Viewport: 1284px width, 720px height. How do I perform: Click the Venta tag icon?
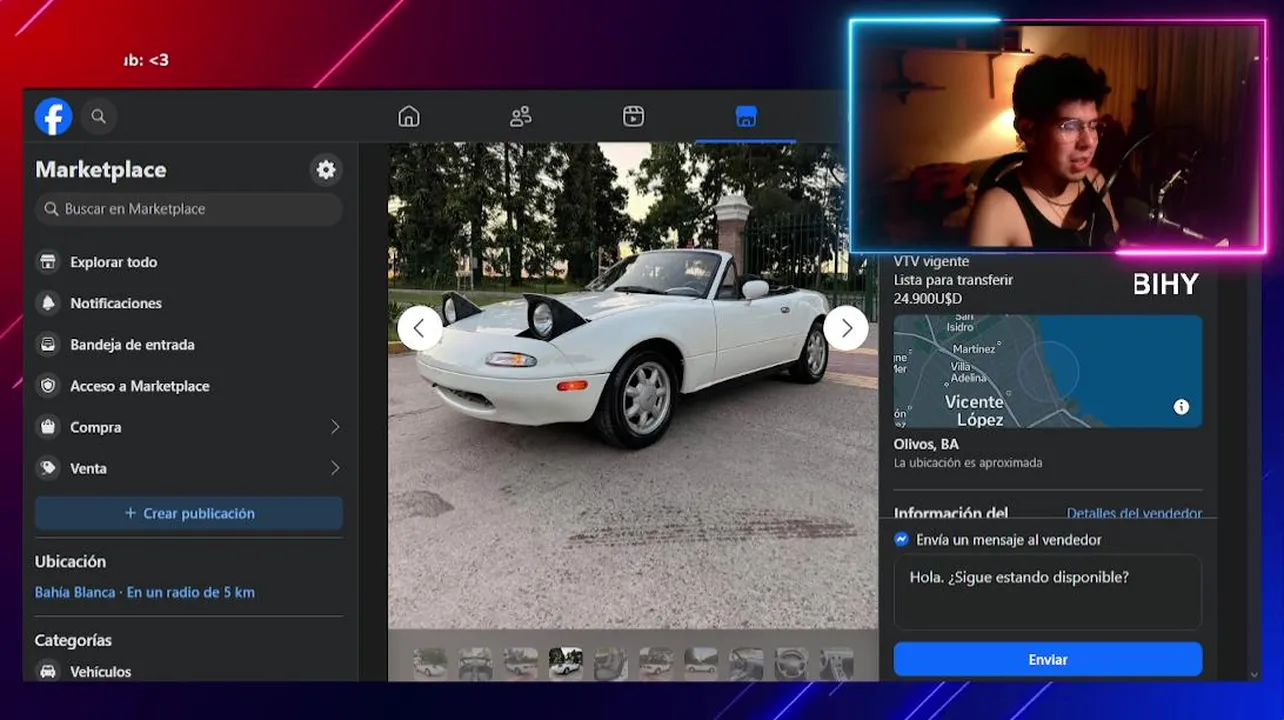click(47, 468)
